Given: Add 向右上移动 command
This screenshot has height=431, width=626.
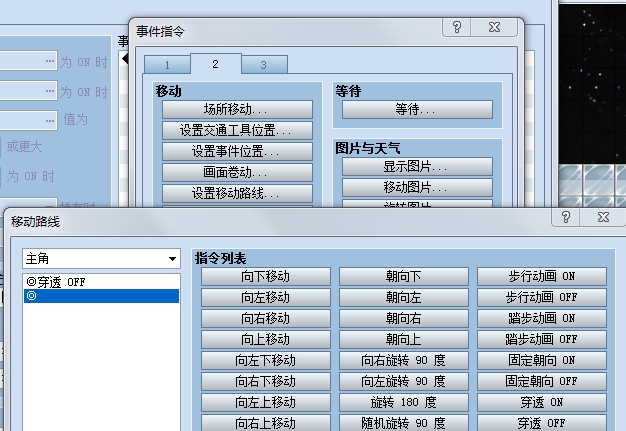Looking at the screenshot, I should (x=266, y=423).
